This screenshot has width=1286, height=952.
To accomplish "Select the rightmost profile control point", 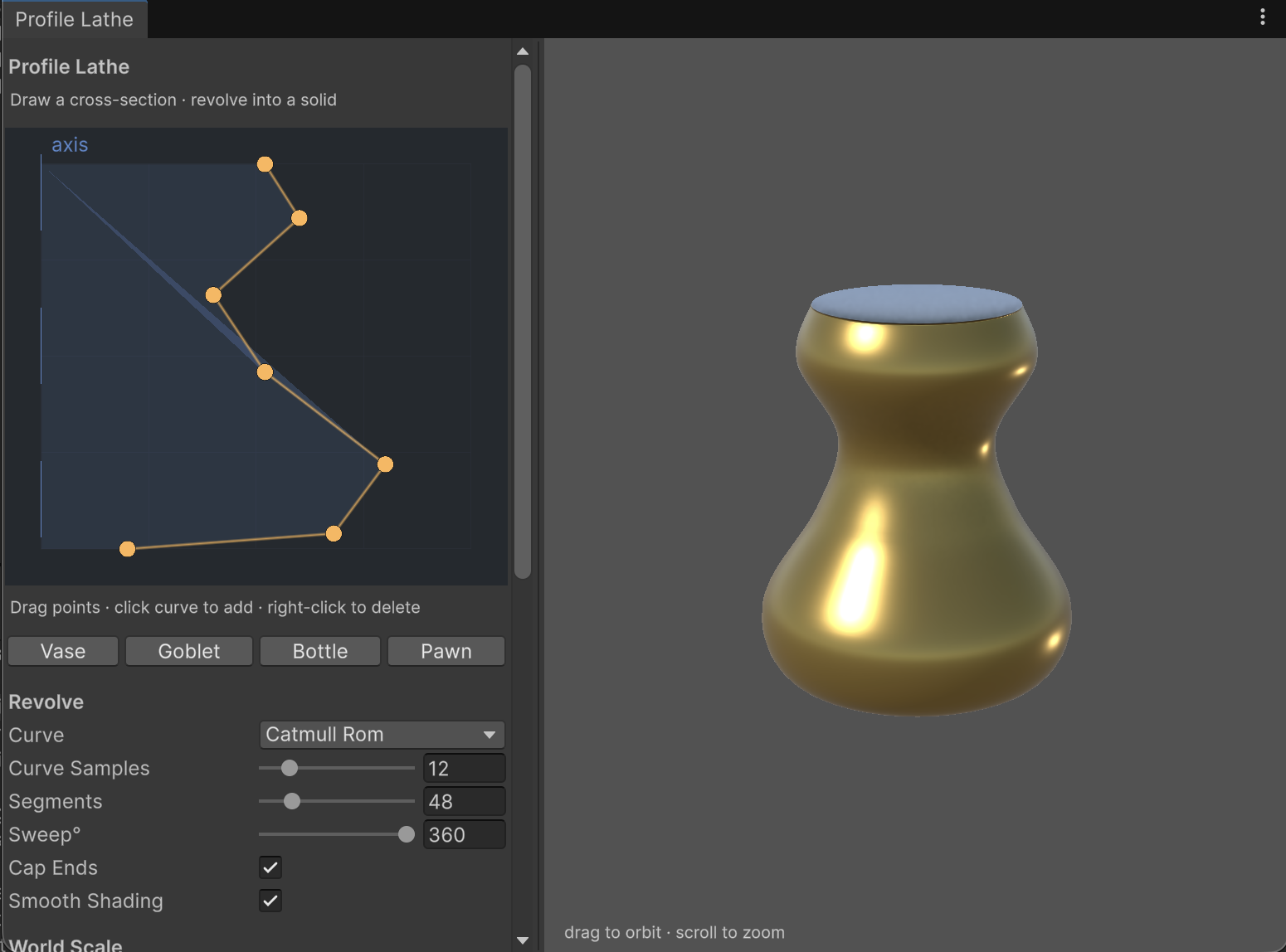I will pyautogui.click(x=385, y=464).
